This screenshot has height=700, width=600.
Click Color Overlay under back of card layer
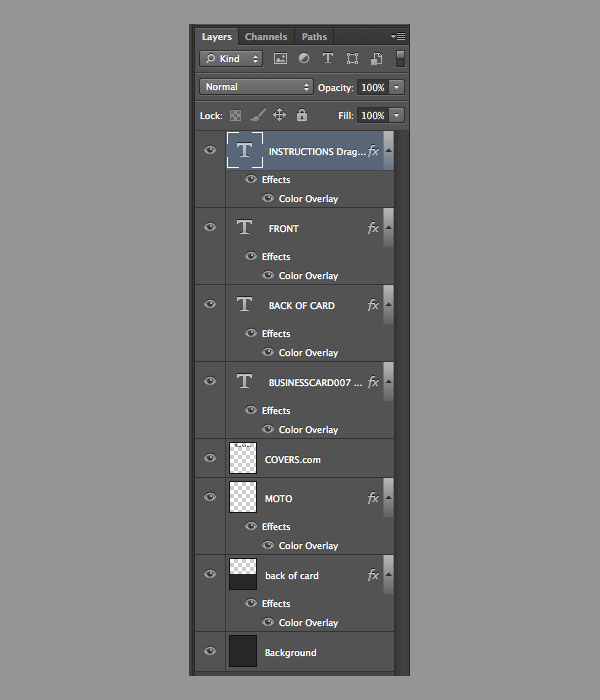308,622
